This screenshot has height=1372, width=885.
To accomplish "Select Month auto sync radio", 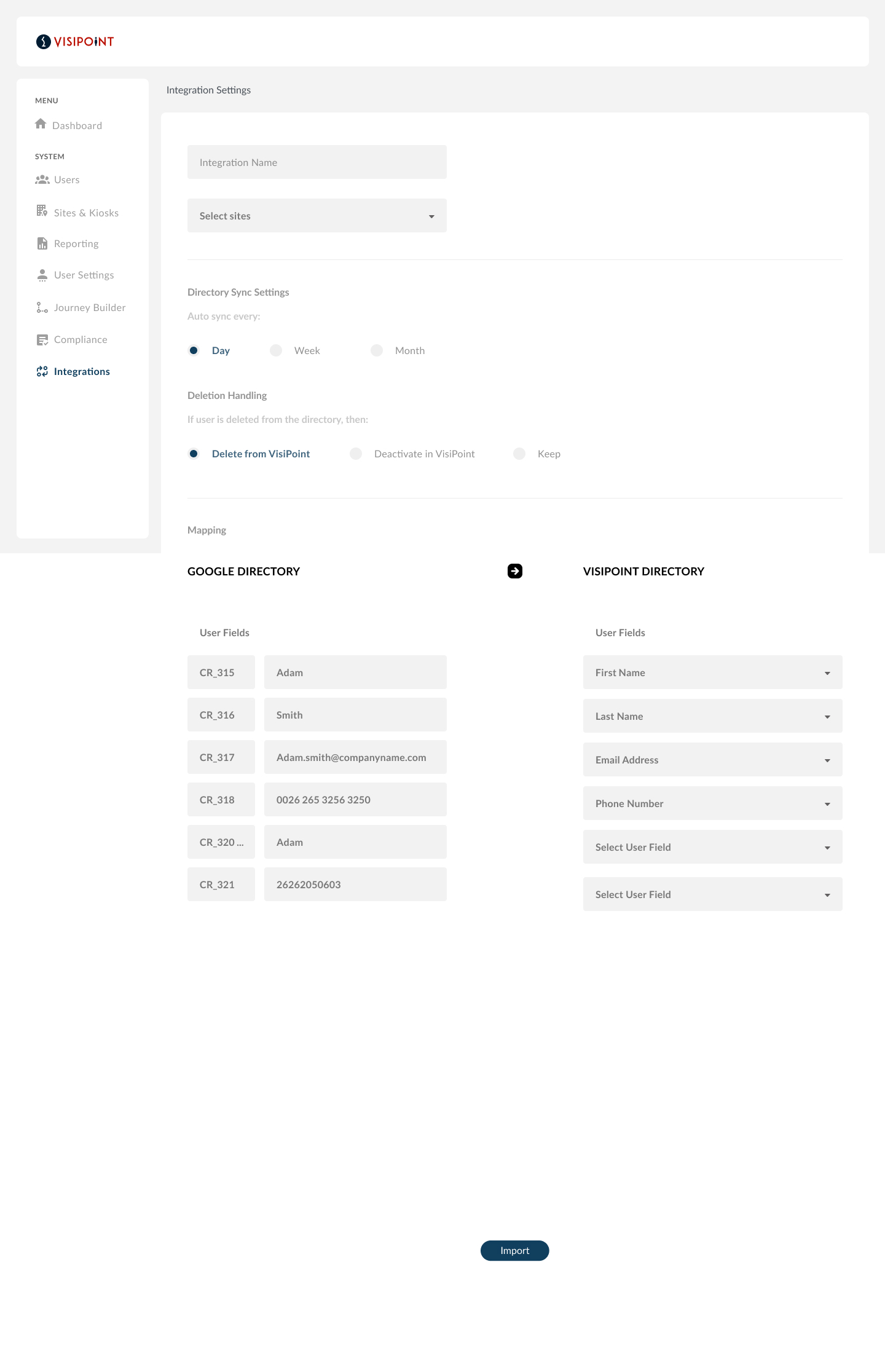I will click(x=377, y=350).
